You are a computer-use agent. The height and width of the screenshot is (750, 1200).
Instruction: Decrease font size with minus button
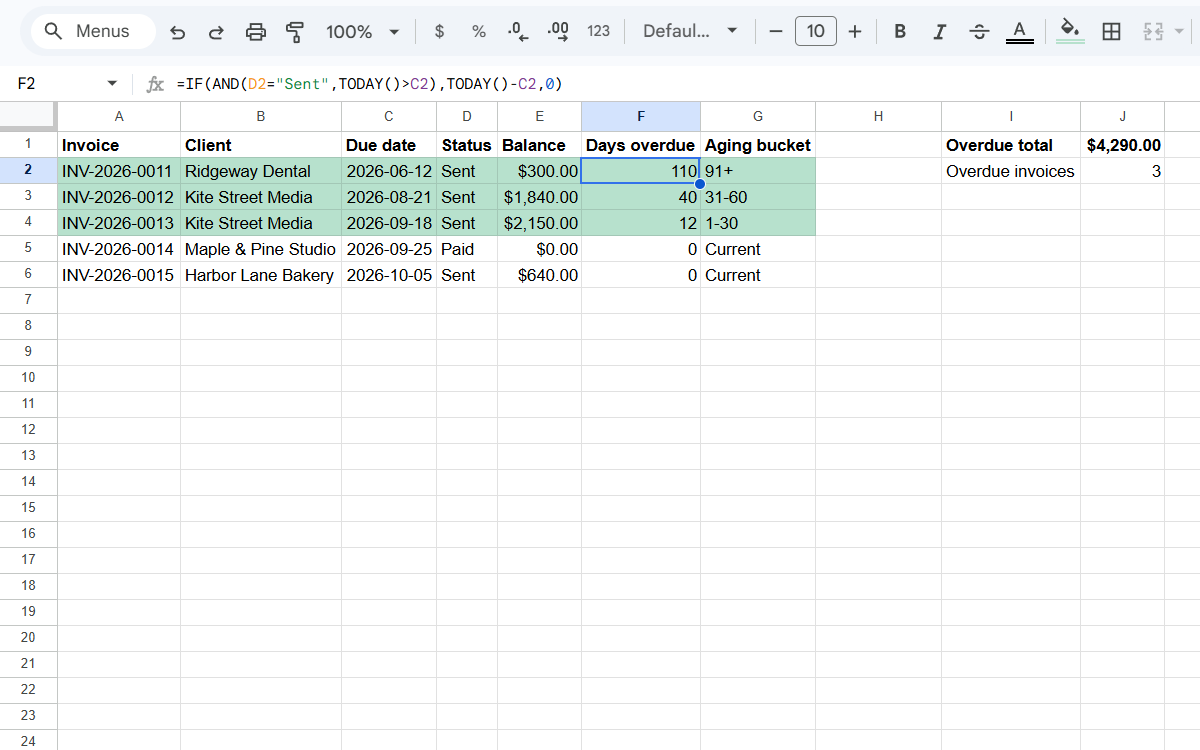coord(776,32)
